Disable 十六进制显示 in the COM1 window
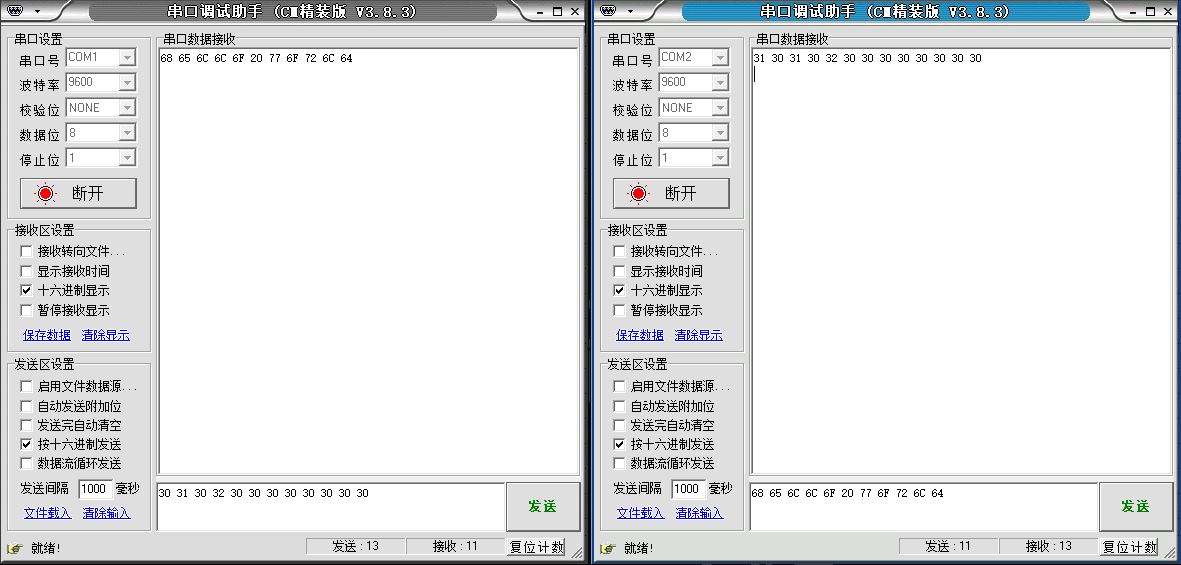The image size is (1181, 565). pos(27,290)
